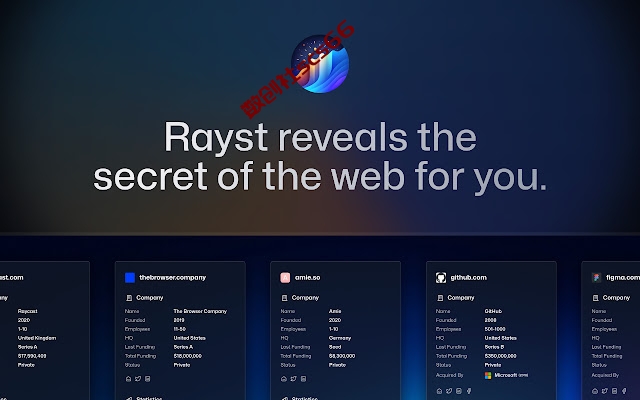Click Company section icon in github.com card

pos(440,298)
